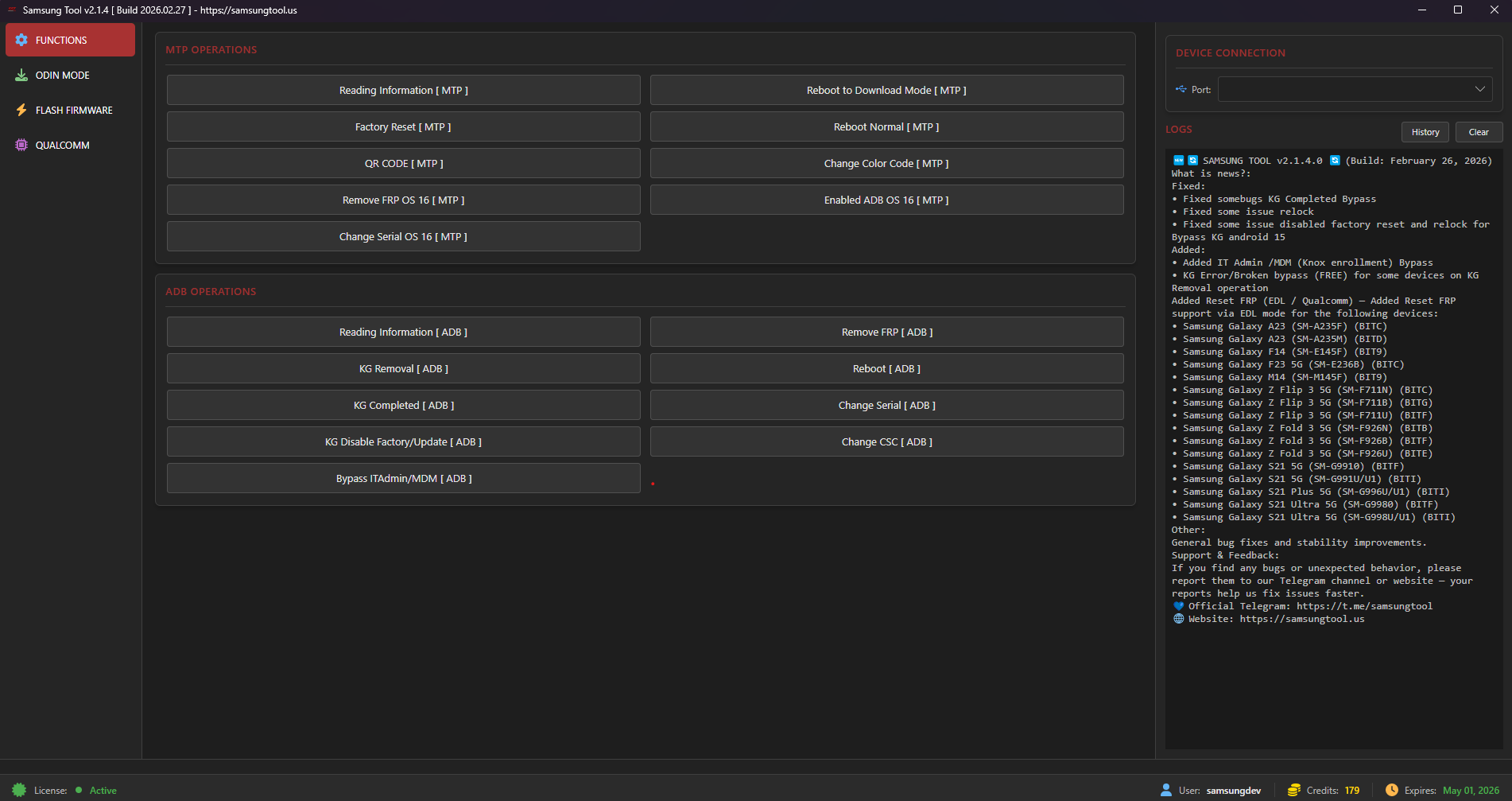Expand the ADB Operations section header
1512x801 pixels.
coord(211,291)
